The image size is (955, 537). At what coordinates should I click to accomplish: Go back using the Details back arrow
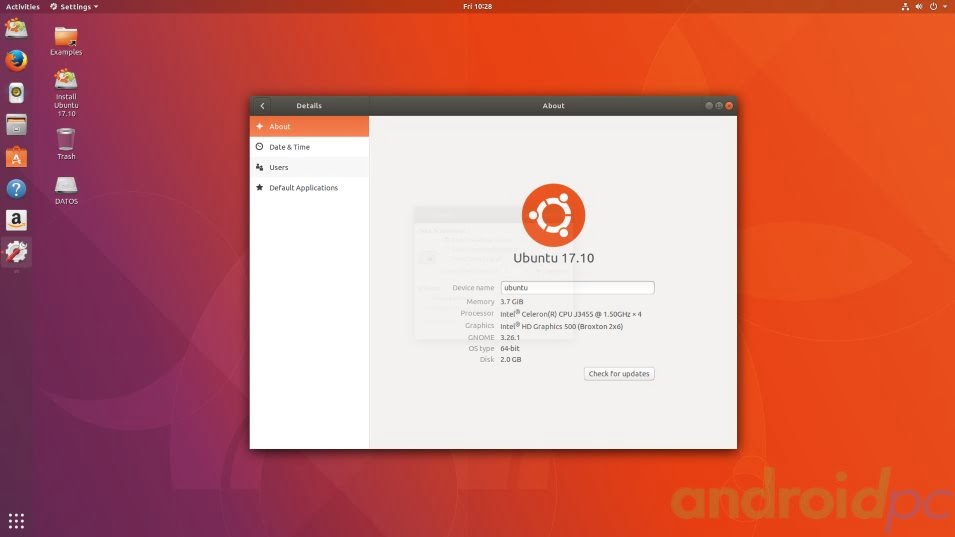263,106
